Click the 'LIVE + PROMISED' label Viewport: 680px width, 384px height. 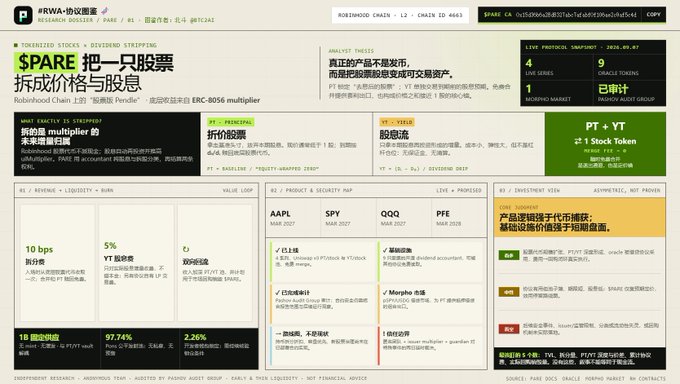click(459, 190)
